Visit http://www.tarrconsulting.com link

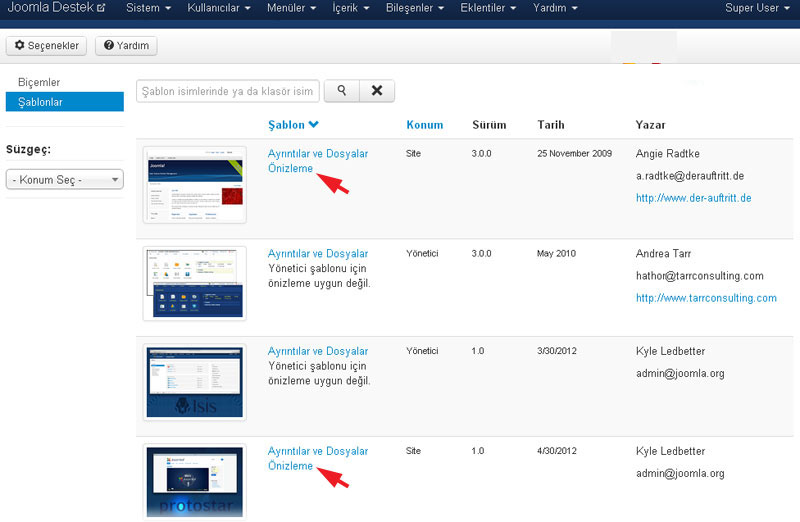coord(706,298)
